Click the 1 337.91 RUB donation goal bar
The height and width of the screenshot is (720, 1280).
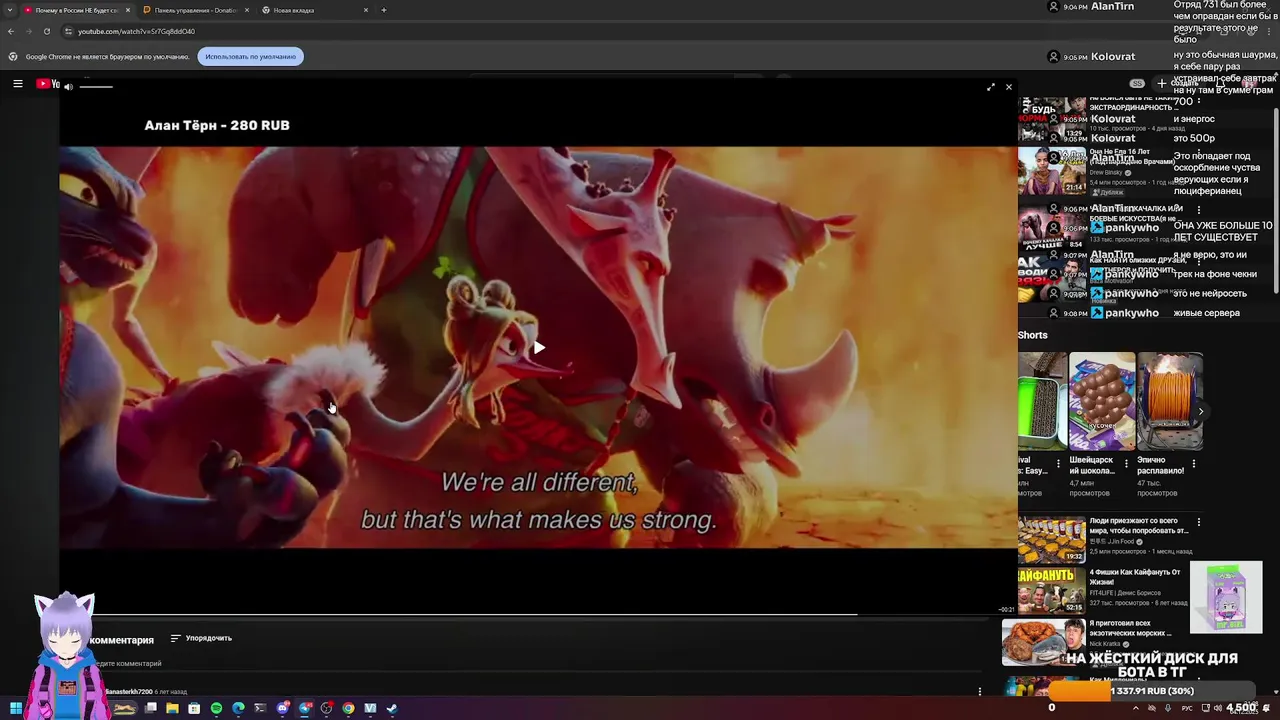tap(1151, 691)
